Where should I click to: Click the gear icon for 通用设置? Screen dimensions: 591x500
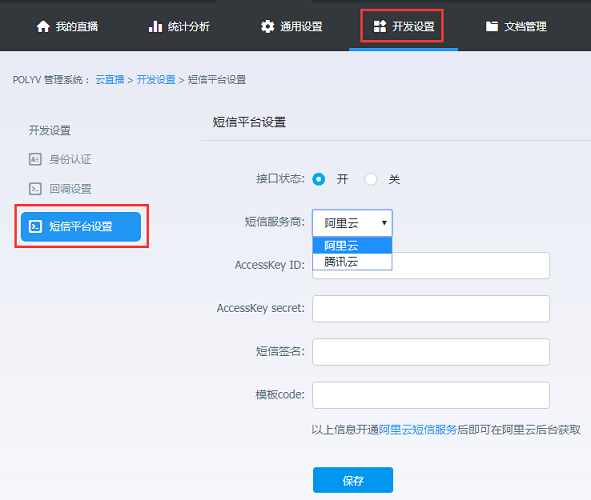tap(267, 26)
